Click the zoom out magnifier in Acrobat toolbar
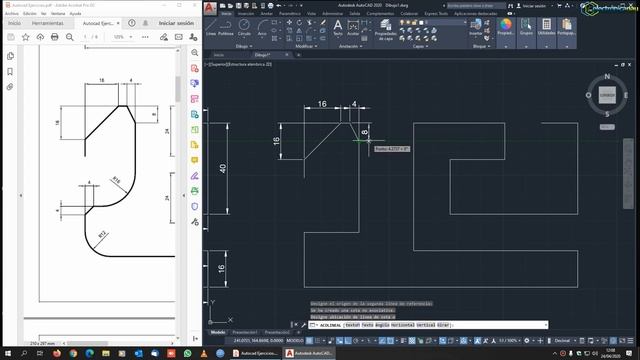This screenshot has width=640, height=360. coord(70,37)
